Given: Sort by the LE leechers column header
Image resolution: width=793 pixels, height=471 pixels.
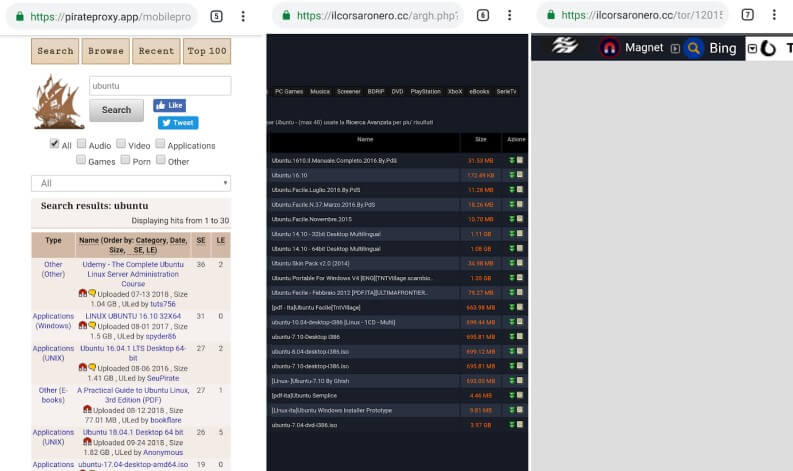Looking at the screenshot, I should [x=221, y=240].
